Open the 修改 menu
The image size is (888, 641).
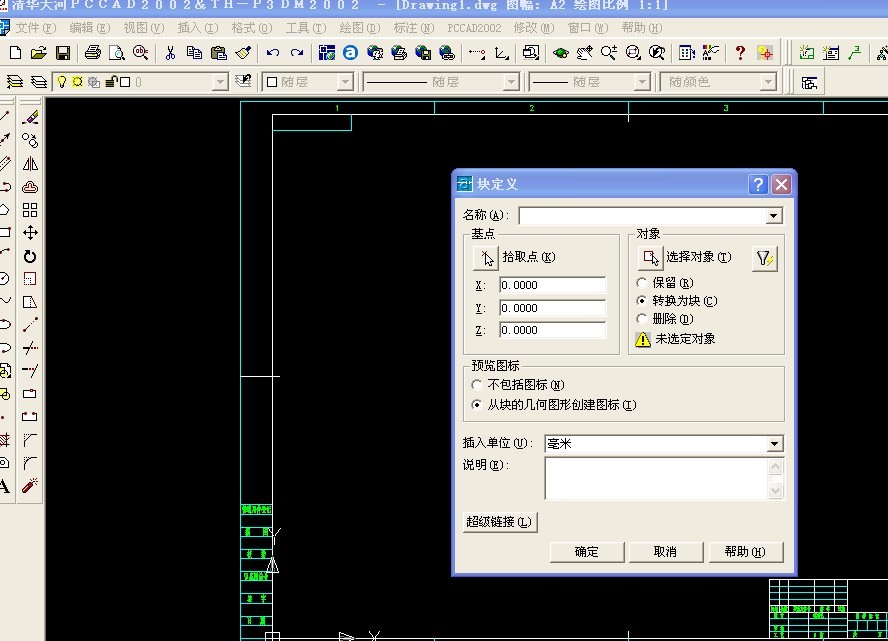pyautogui.click(x=533, y=28)
